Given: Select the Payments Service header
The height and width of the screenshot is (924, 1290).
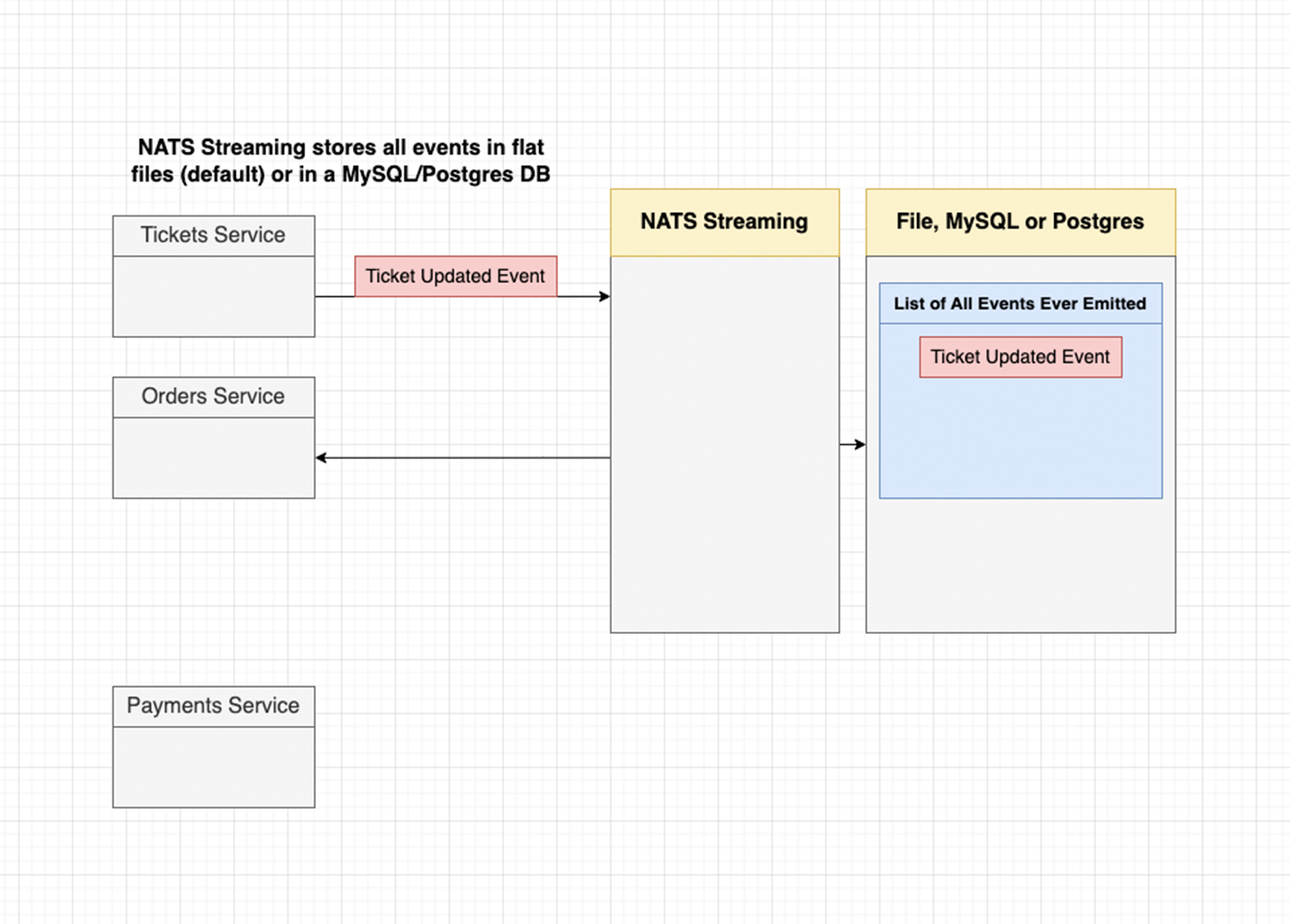Looking at the screenshot, I should pos(213,707).
